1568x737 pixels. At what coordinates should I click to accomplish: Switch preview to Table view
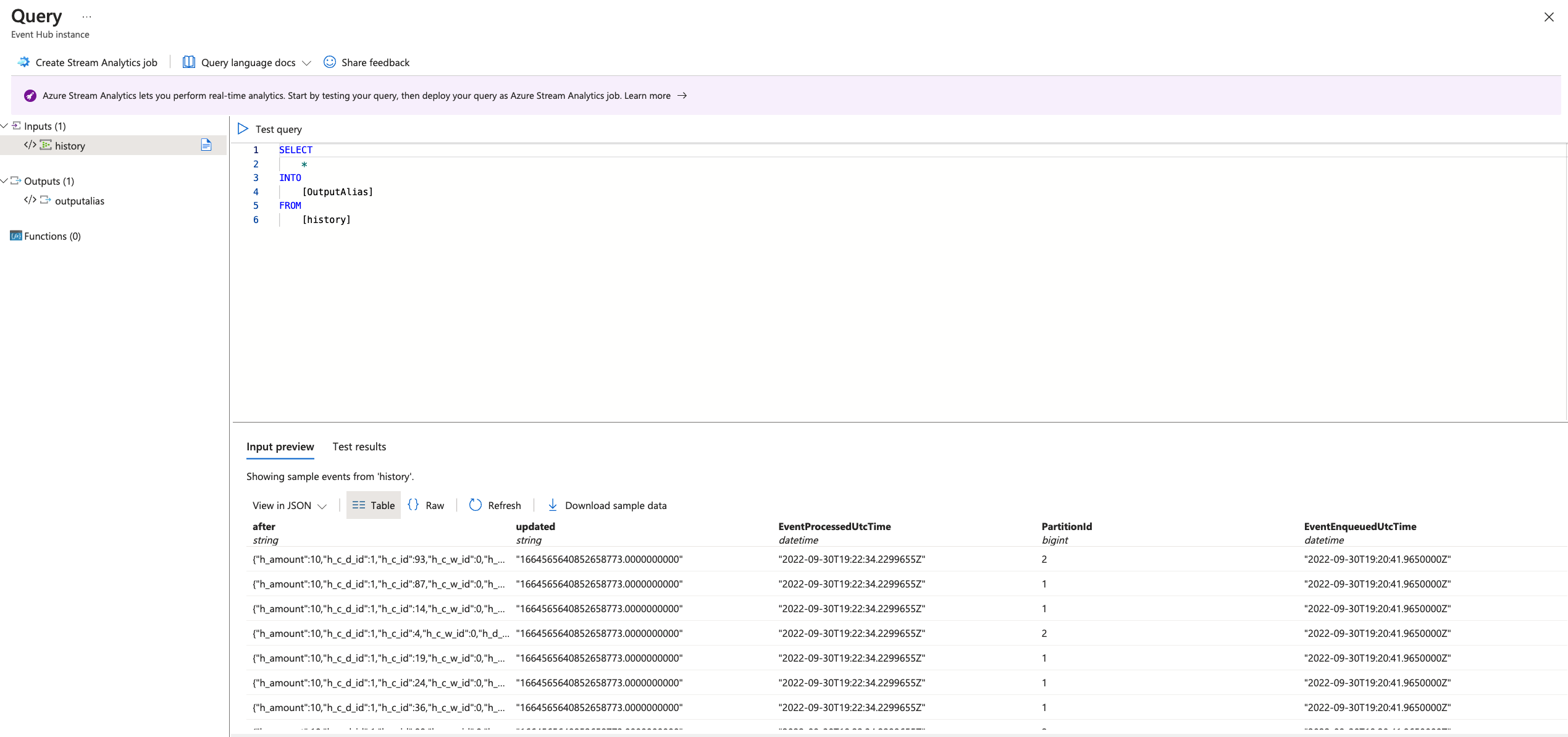click(374, 505)
